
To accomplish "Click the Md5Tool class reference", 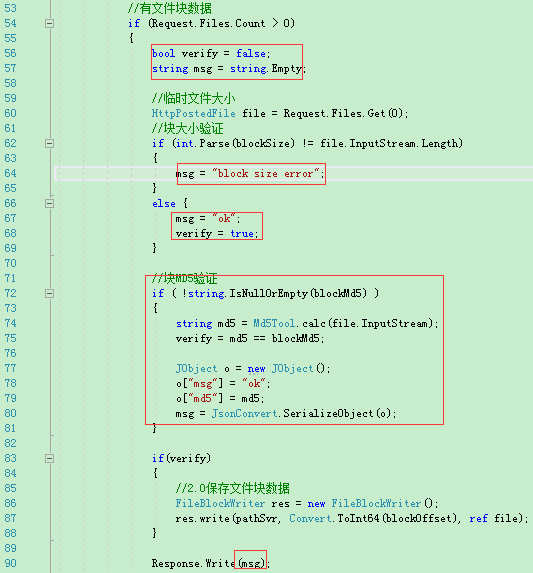I will [274, 323].
